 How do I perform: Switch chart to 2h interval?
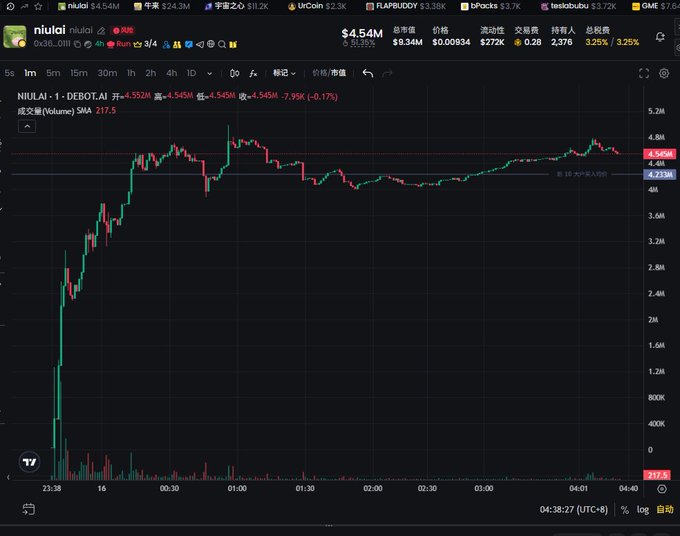150,73
